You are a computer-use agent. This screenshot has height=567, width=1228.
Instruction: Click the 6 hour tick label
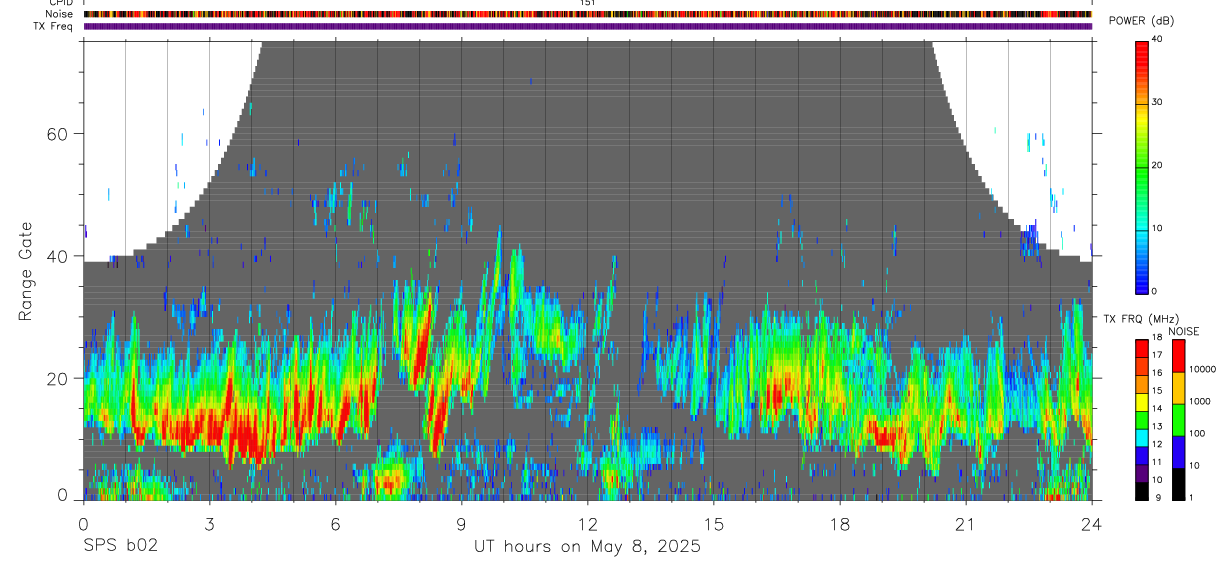(335, 523)
